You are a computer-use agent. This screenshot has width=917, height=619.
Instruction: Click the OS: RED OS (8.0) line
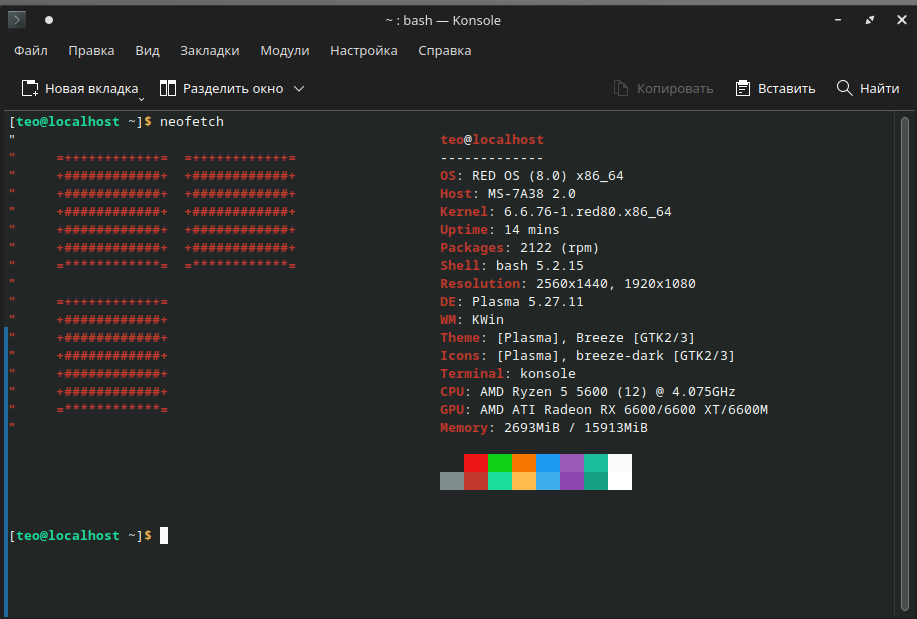tap(532, 176)
